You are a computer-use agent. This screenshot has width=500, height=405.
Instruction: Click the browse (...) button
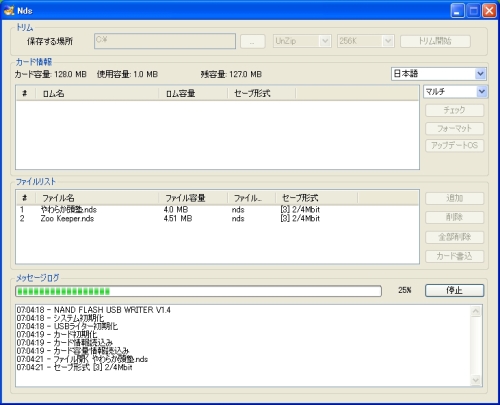[x=253, y=42]
